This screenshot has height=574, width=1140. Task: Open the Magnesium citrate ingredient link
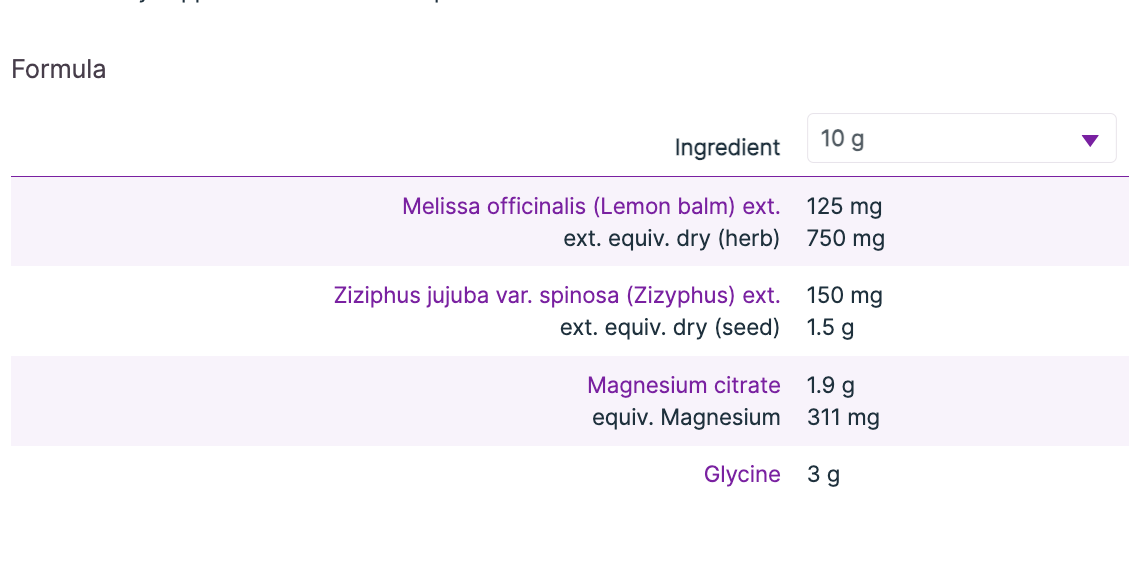684,386
